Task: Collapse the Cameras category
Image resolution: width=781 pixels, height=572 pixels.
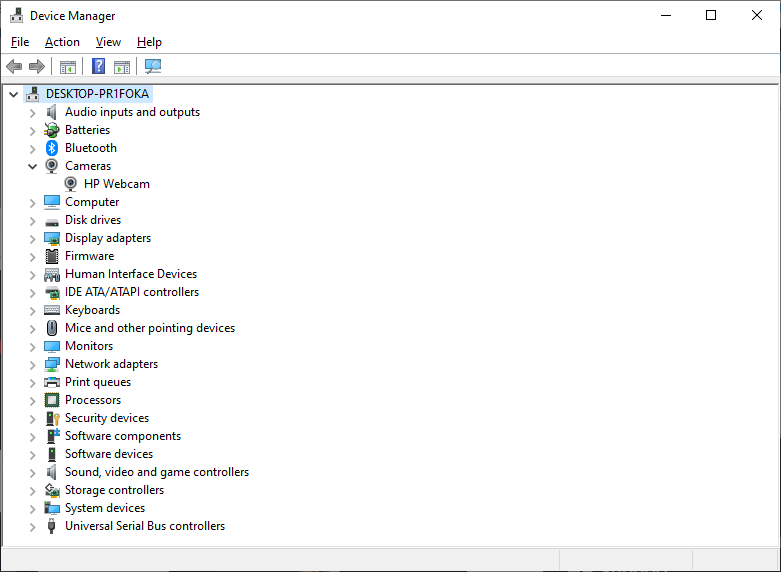Action: [x=32, y=166]
